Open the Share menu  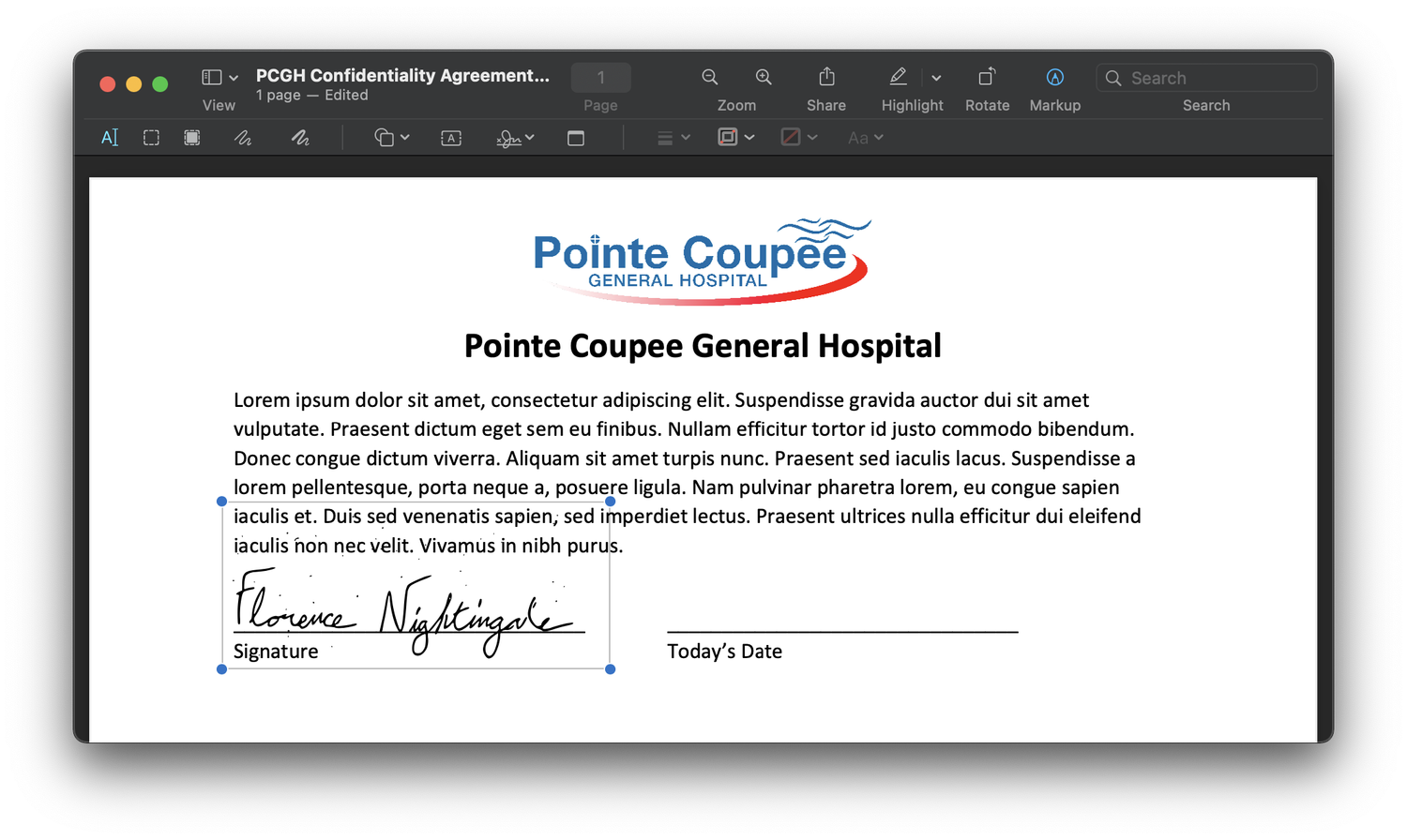point(826,77)
